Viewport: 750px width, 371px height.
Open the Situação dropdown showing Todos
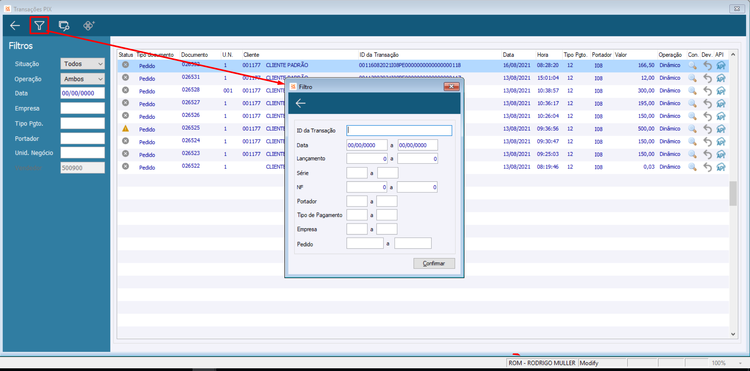[82, 64]
